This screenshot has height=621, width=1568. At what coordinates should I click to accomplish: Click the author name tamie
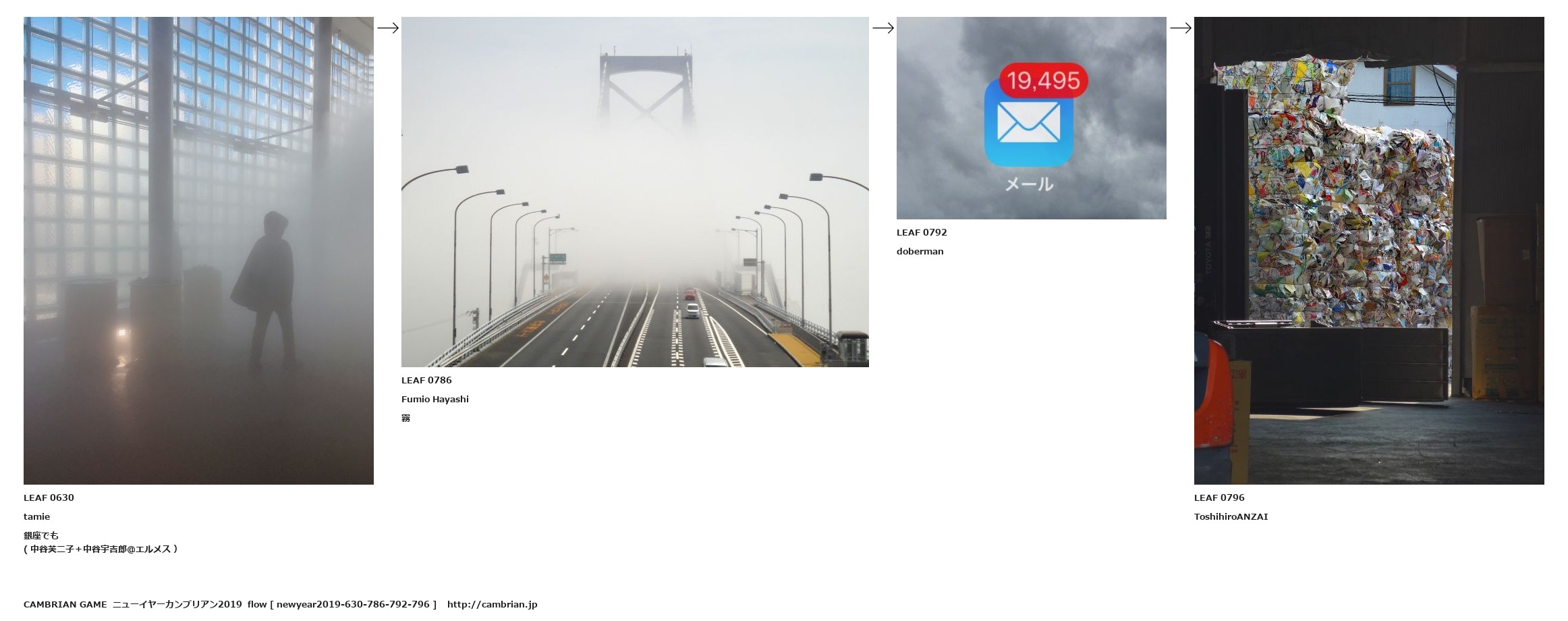point(36,516)
